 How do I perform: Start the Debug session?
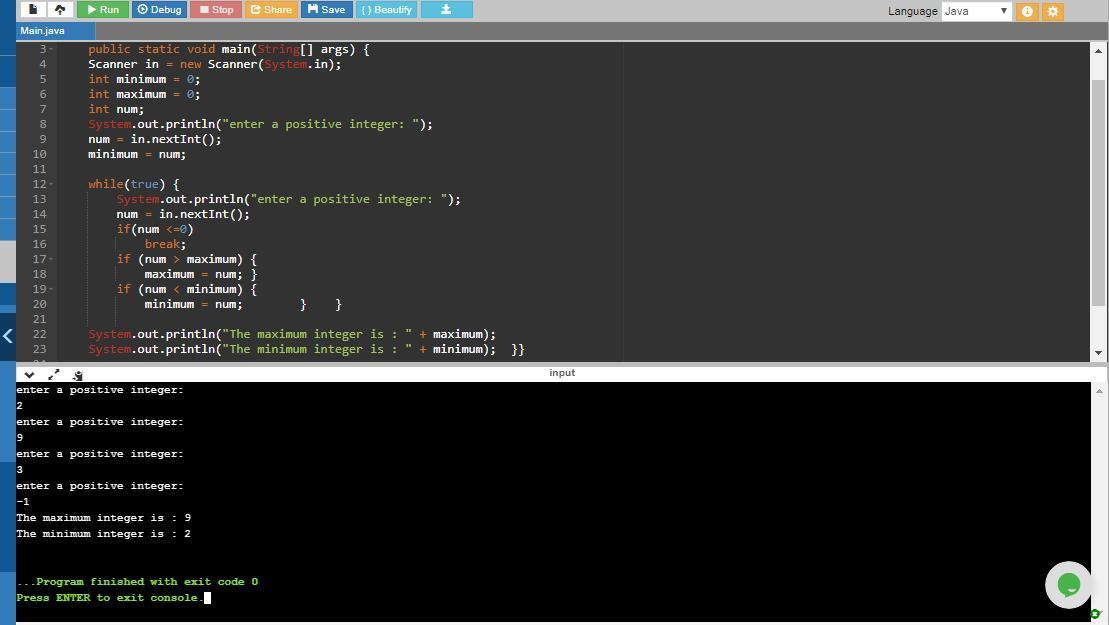[159, 10]
